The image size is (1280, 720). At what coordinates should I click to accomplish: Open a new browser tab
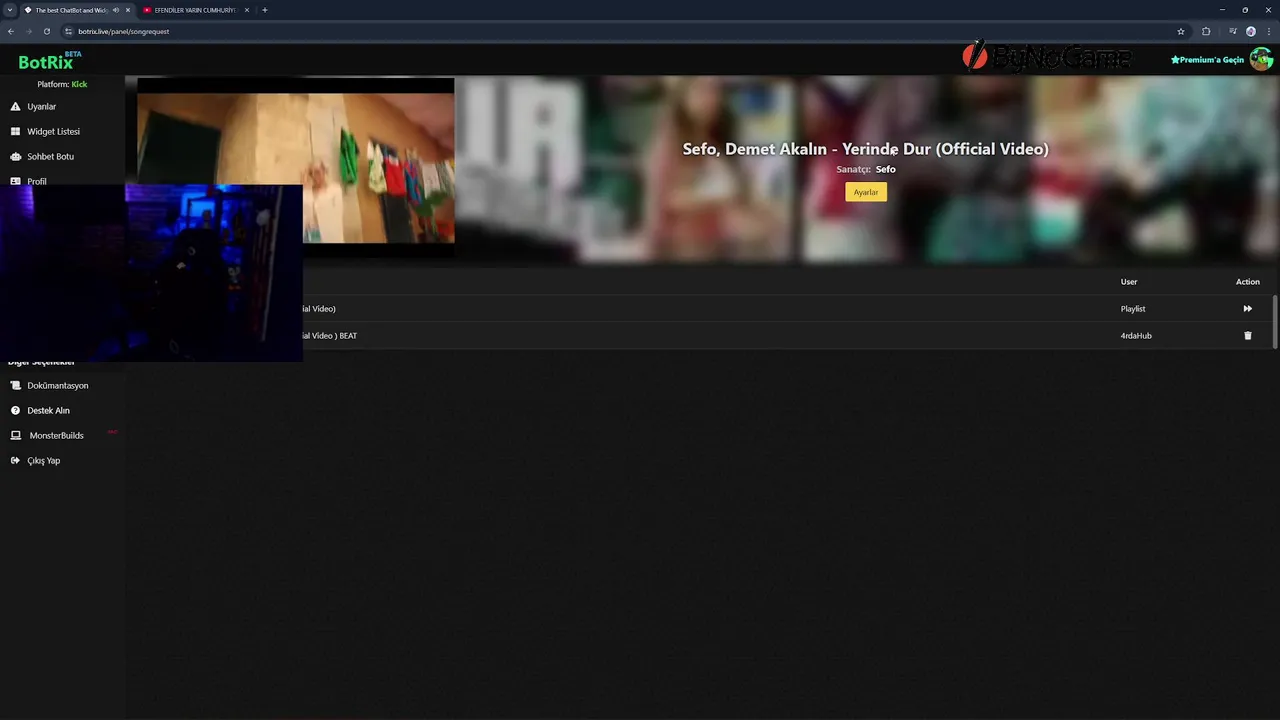pyautogui.click(x=265, y=10)
